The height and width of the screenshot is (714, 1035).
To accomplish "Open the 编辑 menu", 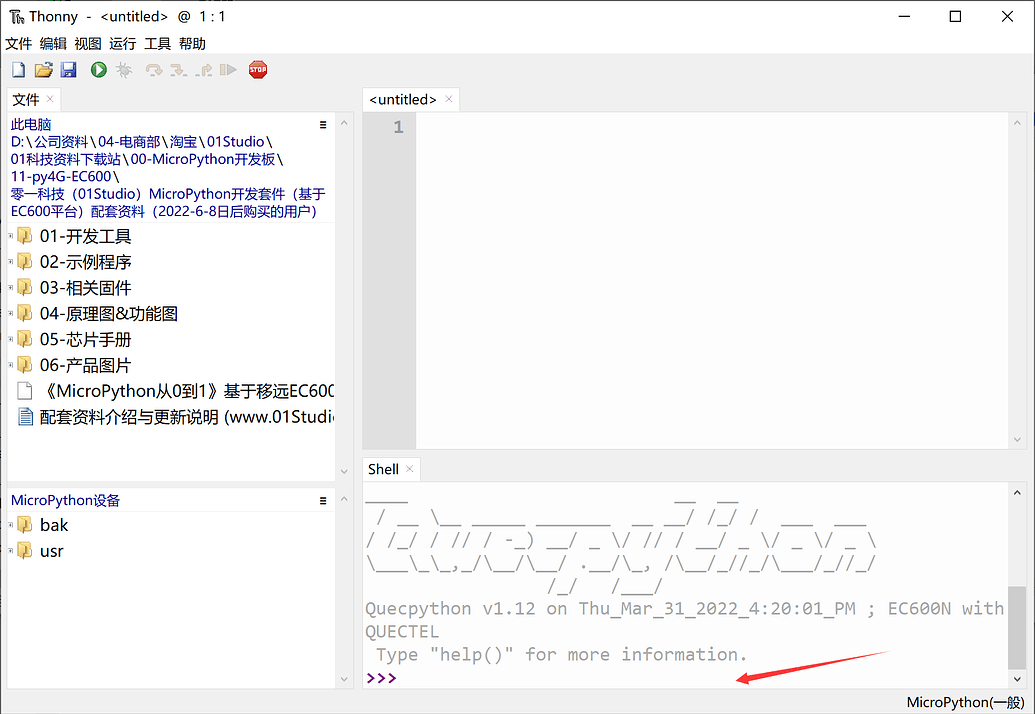I will coord(53,44).
